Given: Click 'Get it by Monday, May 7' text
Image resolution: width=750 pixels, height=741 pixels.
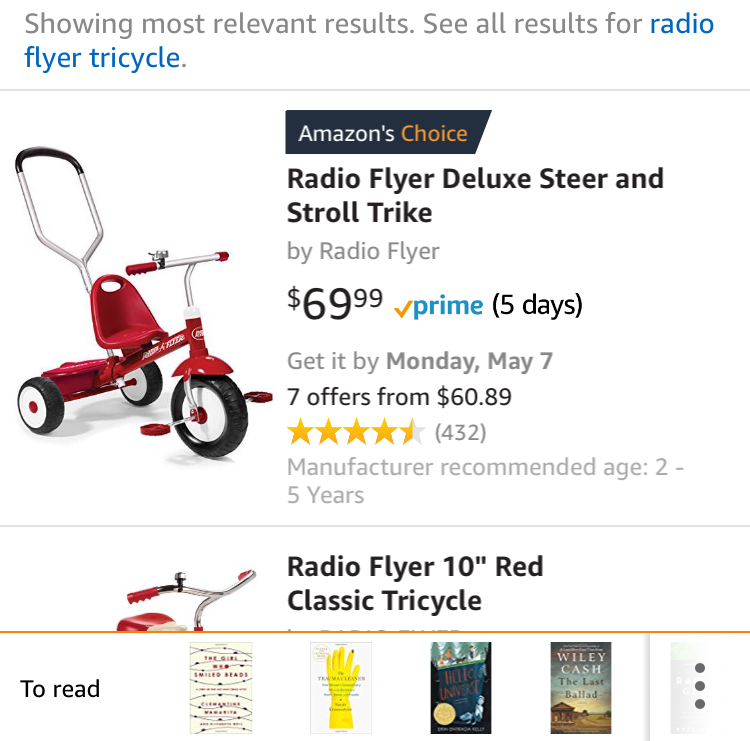Looking at the screenshot, I should point(419,361).
